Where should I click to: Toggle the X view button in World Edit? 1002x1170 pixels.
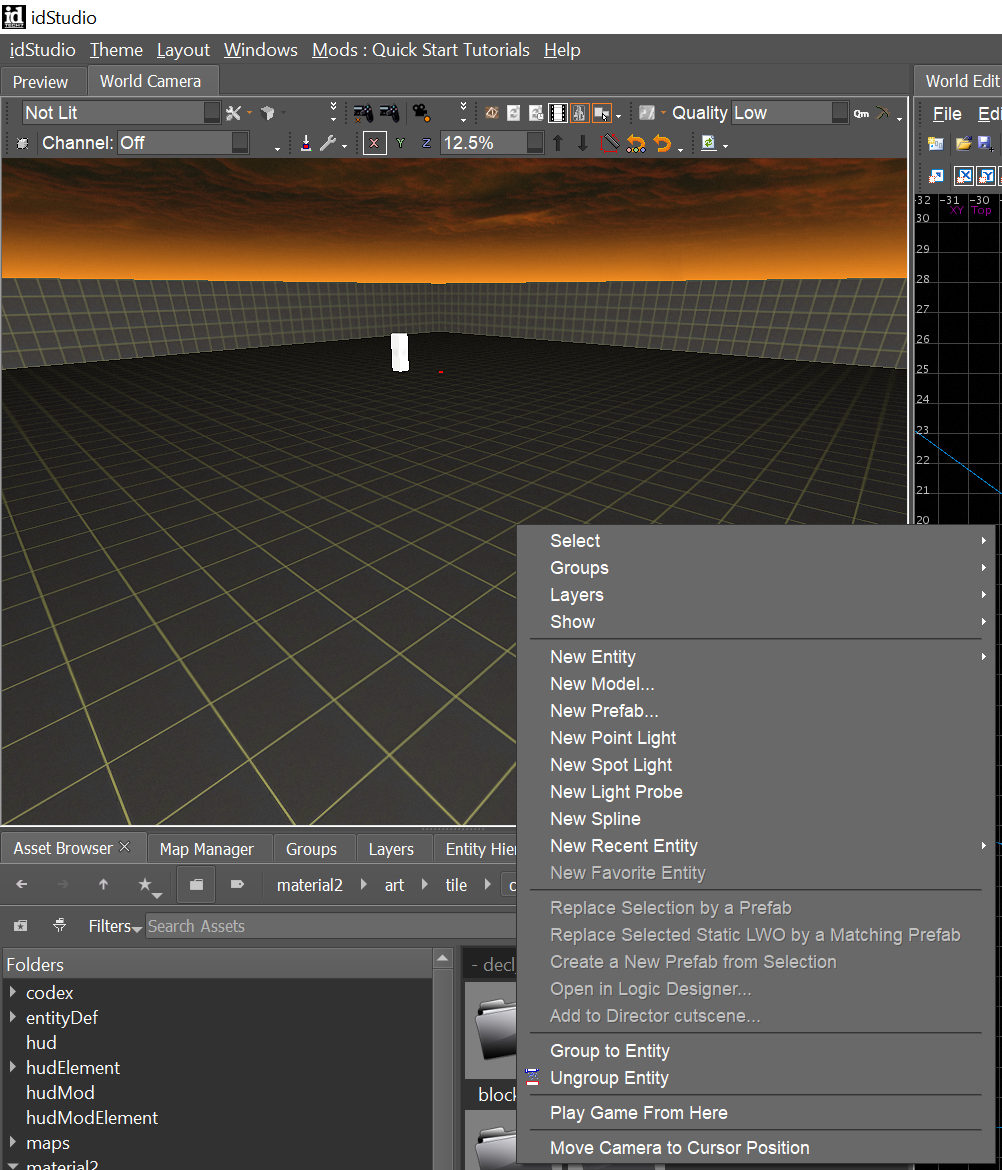click(964, 176)
